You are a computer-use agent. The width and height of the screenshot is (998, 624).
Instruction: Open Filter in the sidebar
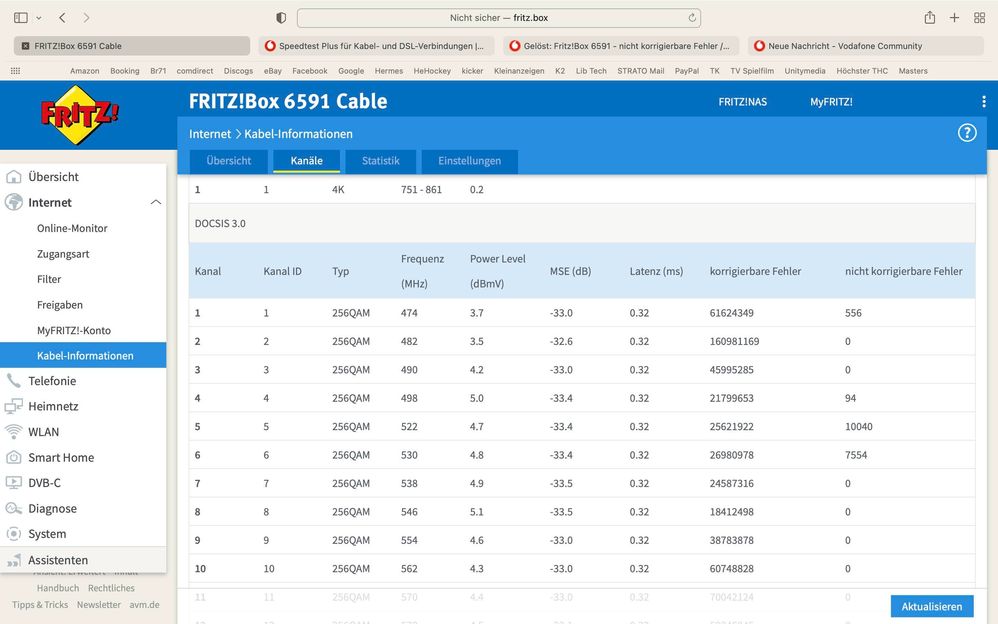point(49,280)
